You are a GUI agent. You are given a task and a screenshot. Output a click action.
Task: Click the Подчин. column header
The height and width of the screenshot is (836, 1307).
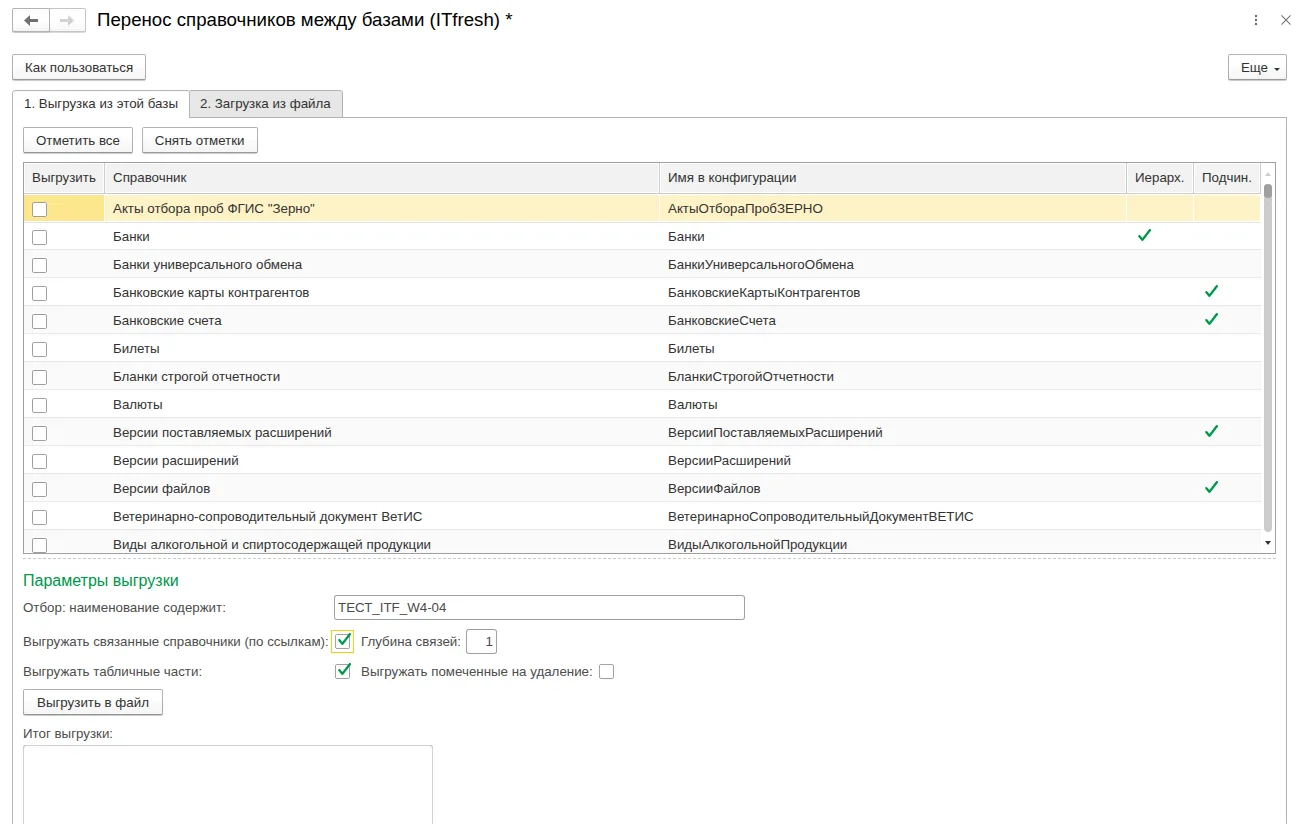pyautogui.click(x=1227, y=177)
